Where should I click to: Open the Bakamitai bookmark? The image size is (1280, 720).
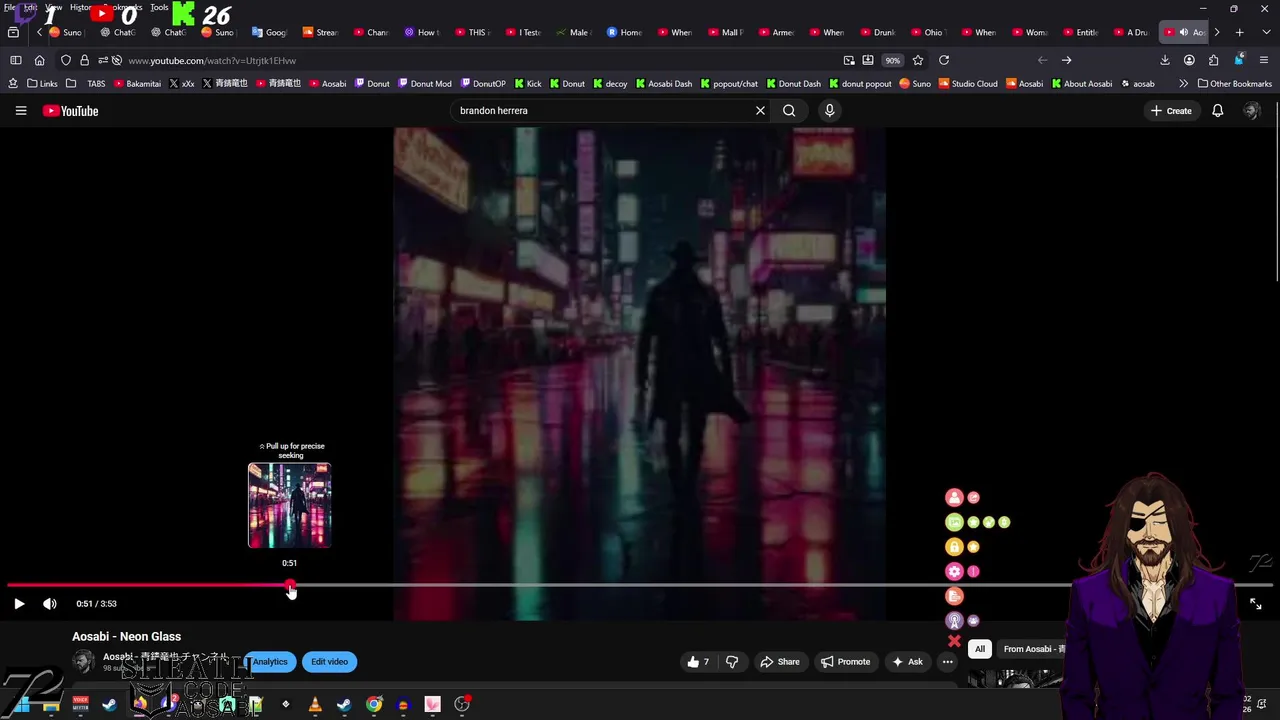tap(138, 84)
